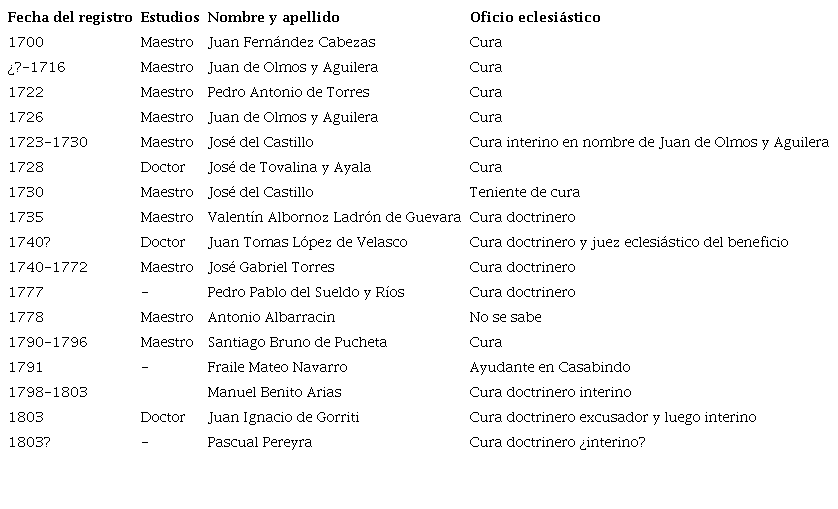The image size is (838, 509).
Task: Select the name Pascual Pereyra
Action: click(x=259, y=443)
